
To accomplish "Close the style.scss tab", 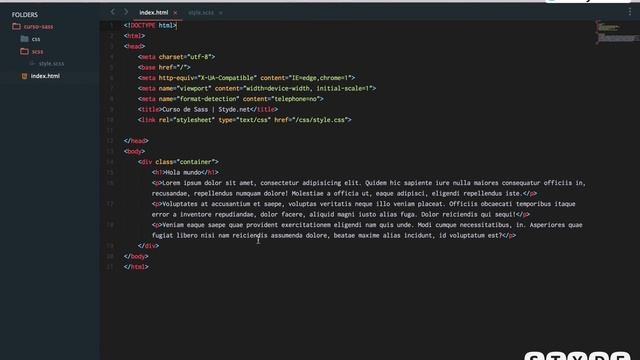I will coord(221,13).
